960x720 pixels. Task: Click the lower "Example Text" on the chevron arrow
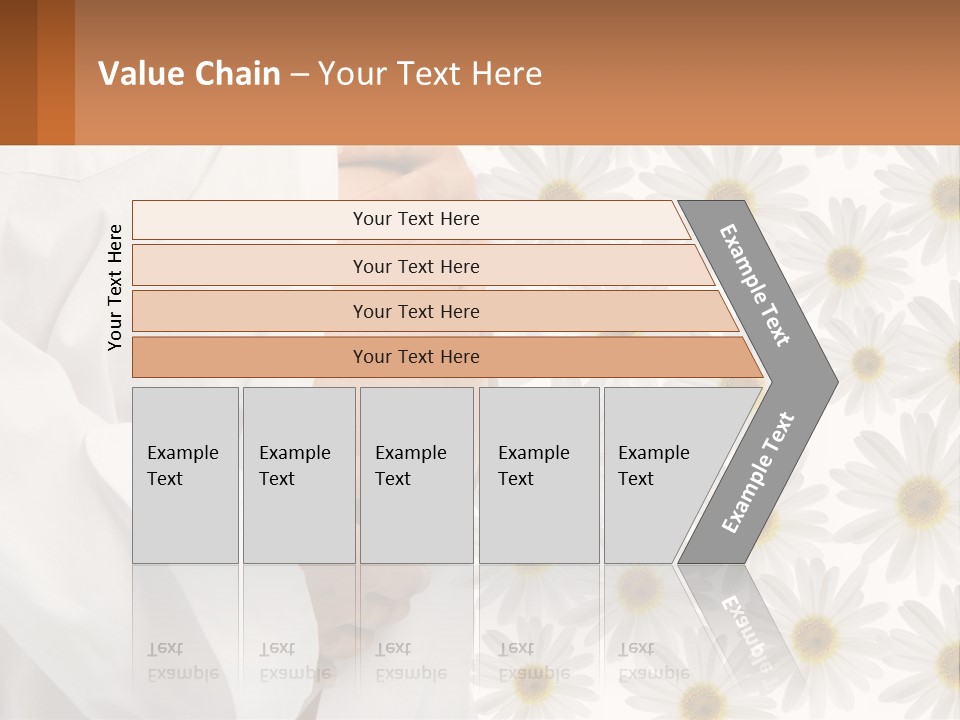[x=757, y=473]
